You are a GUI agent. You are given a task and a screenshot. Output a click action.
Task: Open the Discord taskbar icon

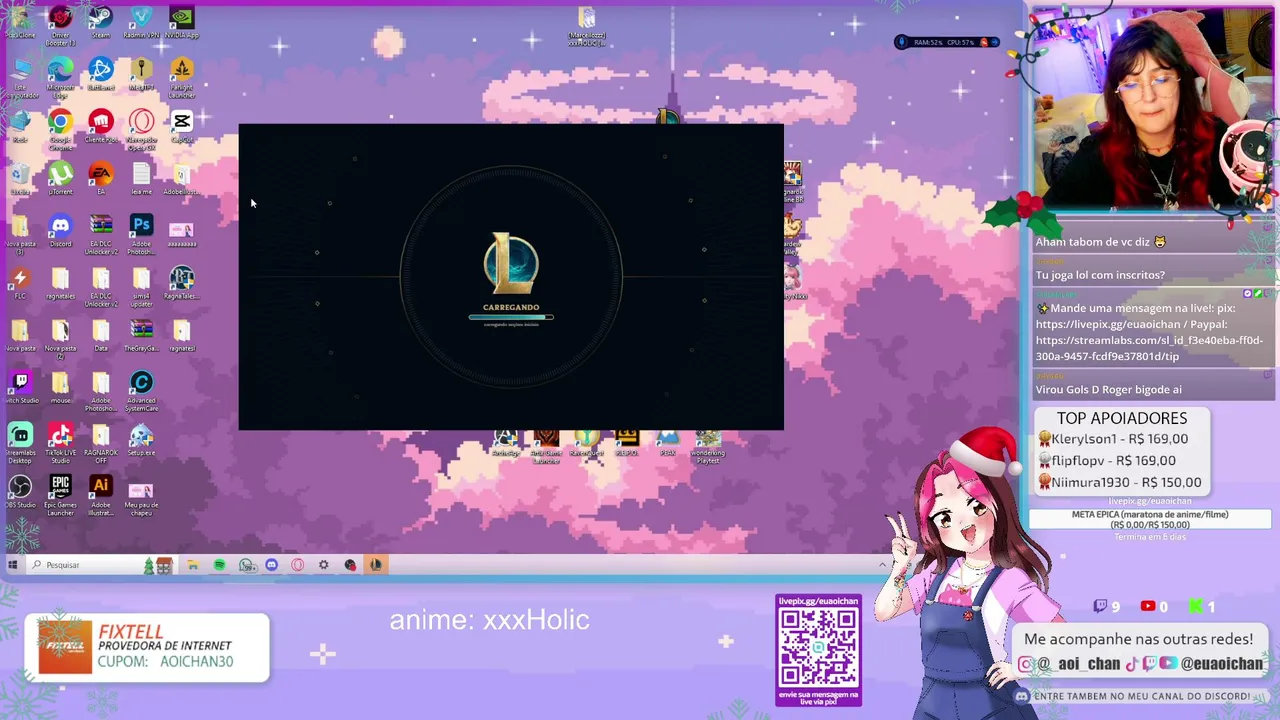[x=271, y=565]
